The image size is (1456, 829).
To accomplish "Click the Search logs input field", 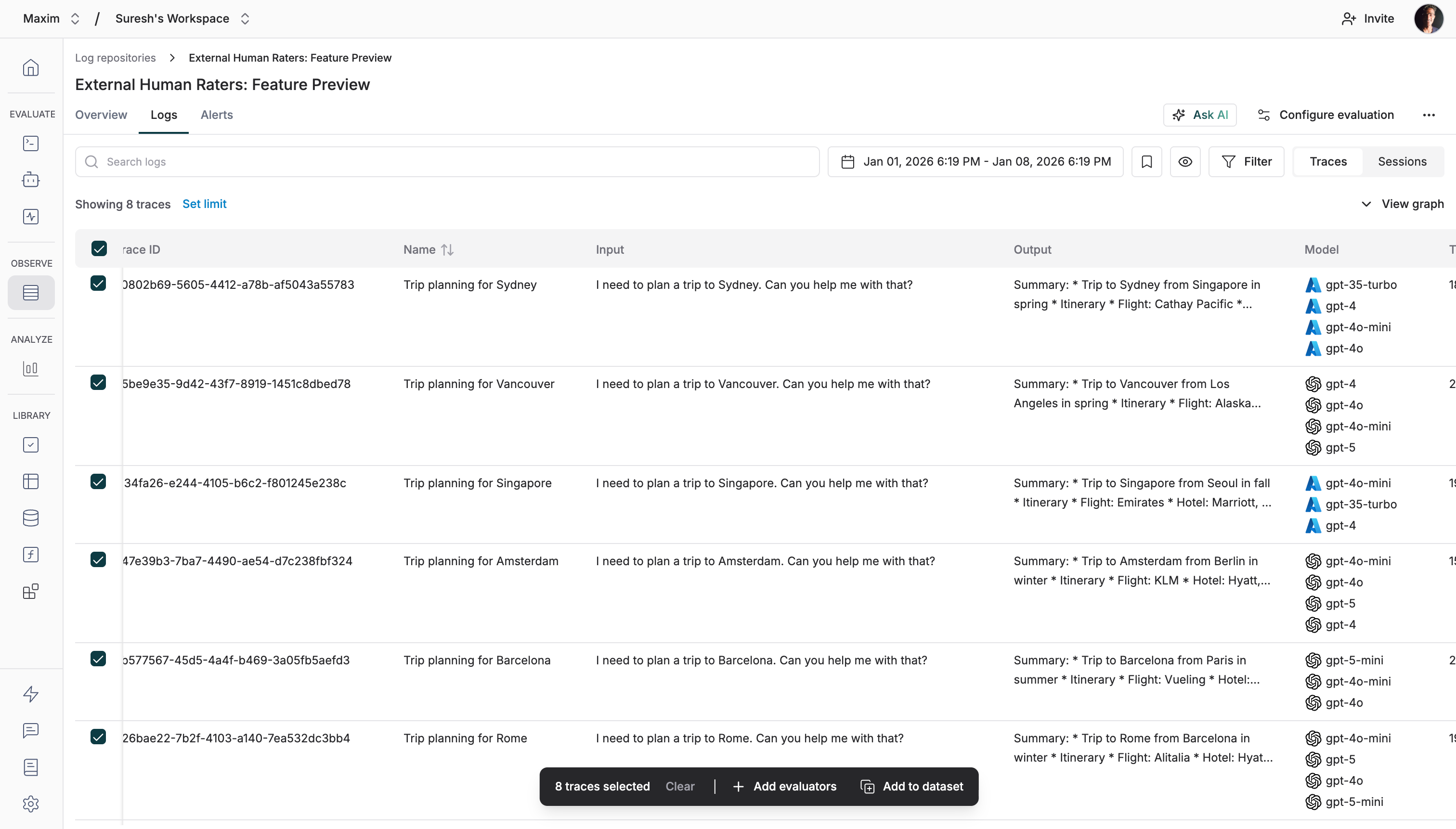I will point(399,162).
